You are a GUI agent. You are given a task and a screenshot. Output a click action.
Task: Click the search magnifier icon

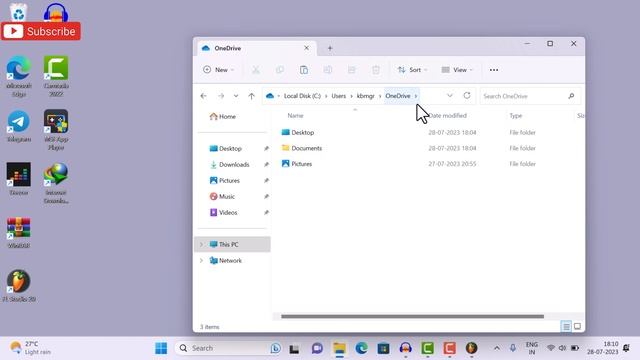tap(571, 96)
